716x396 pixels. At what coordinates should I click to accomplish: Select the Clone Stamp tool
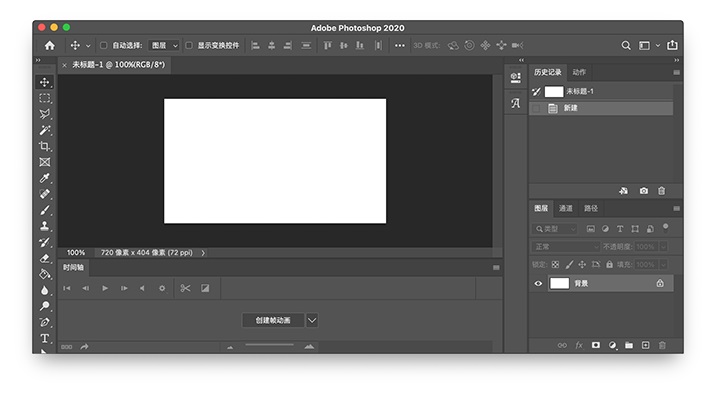coord(44,226)
